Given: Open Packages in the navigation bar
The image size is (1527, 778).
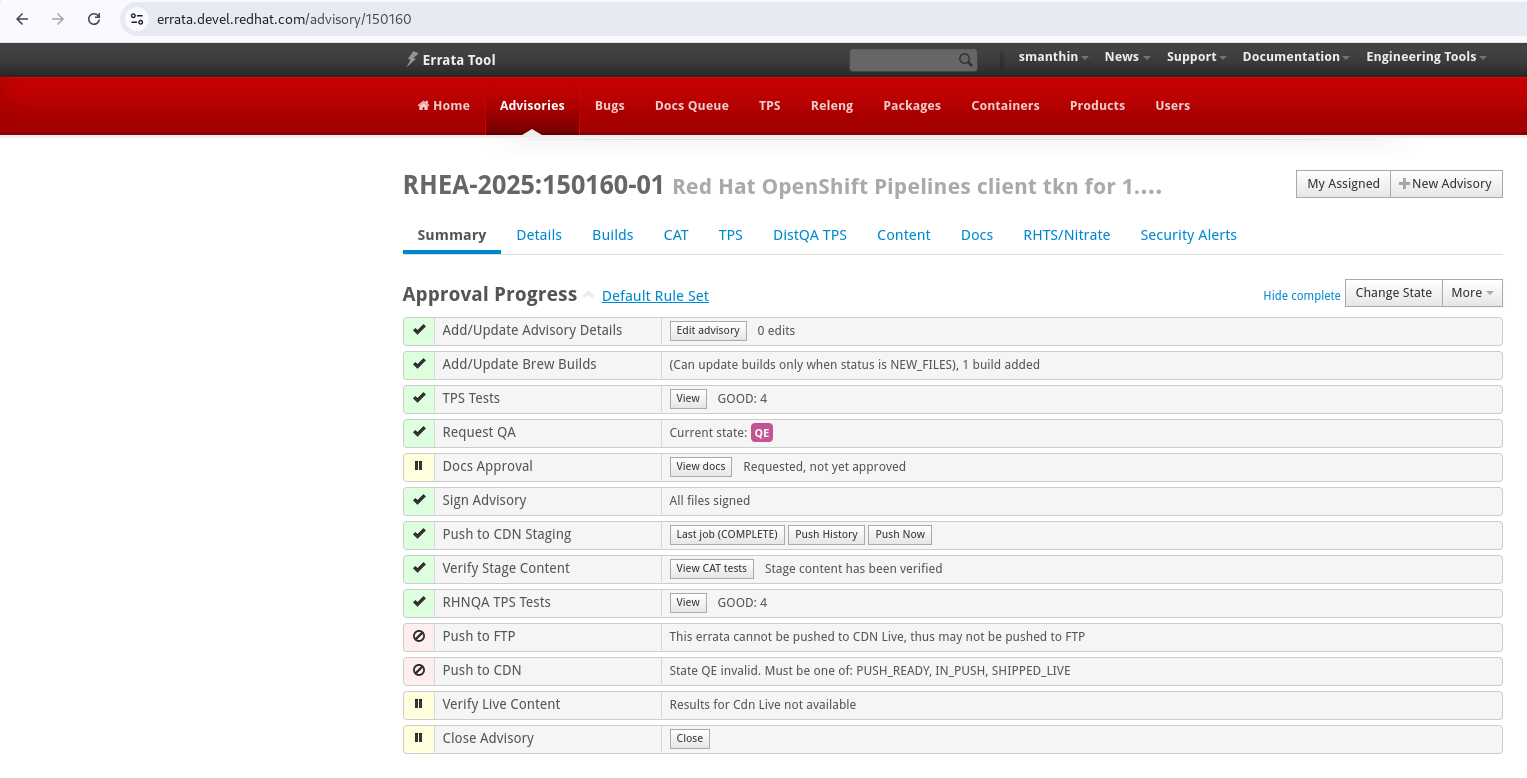Looking at the screenshot, I should [912, 105].
